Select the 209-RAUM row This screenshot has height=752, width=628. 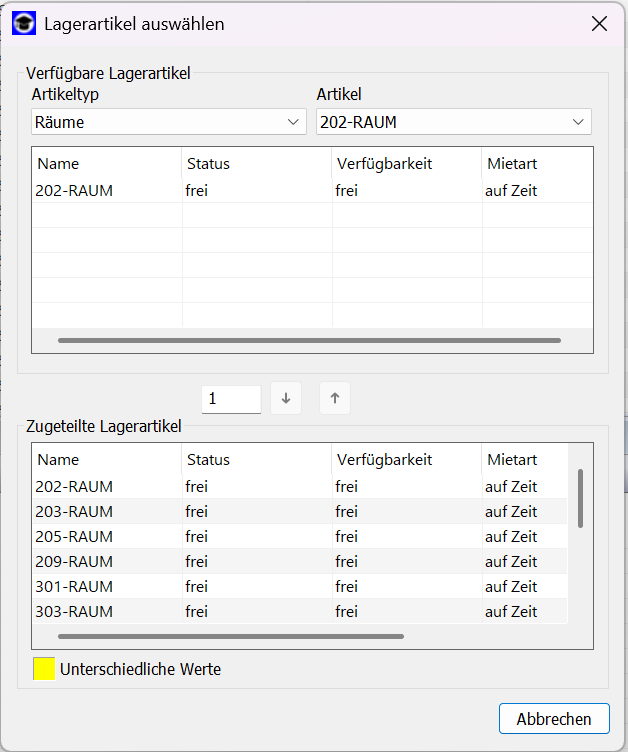[x=300, y=561]
